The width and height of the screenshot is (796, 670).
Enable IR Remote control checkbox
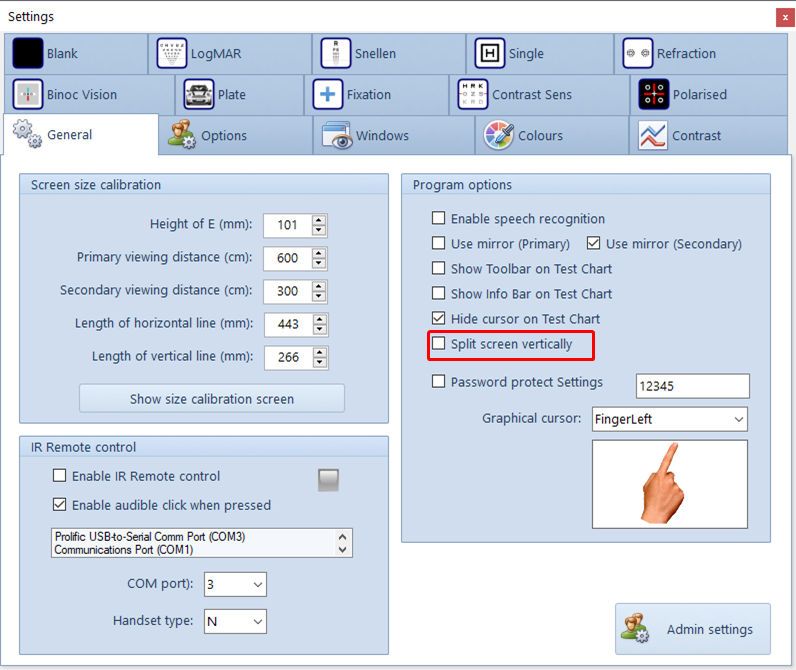pos(60,477)
